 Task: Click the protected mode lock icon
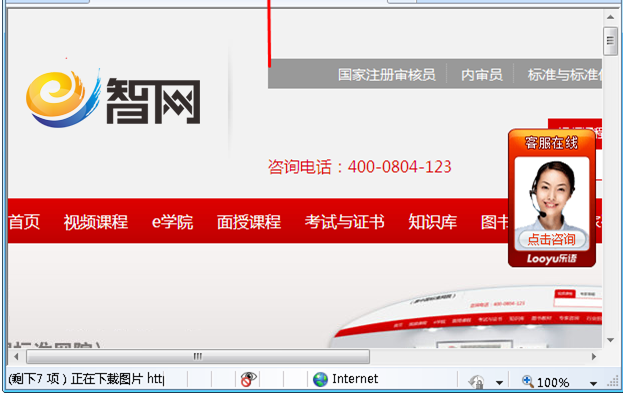click(476, 382)
